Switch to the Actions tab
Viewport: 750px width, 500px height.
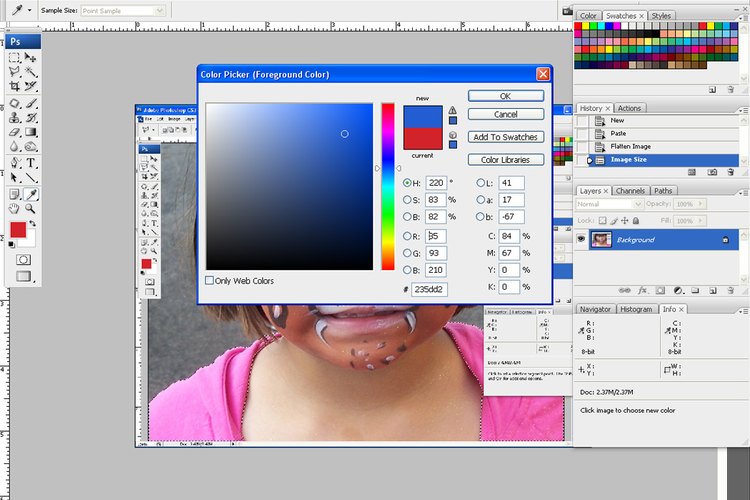(629, 108)
